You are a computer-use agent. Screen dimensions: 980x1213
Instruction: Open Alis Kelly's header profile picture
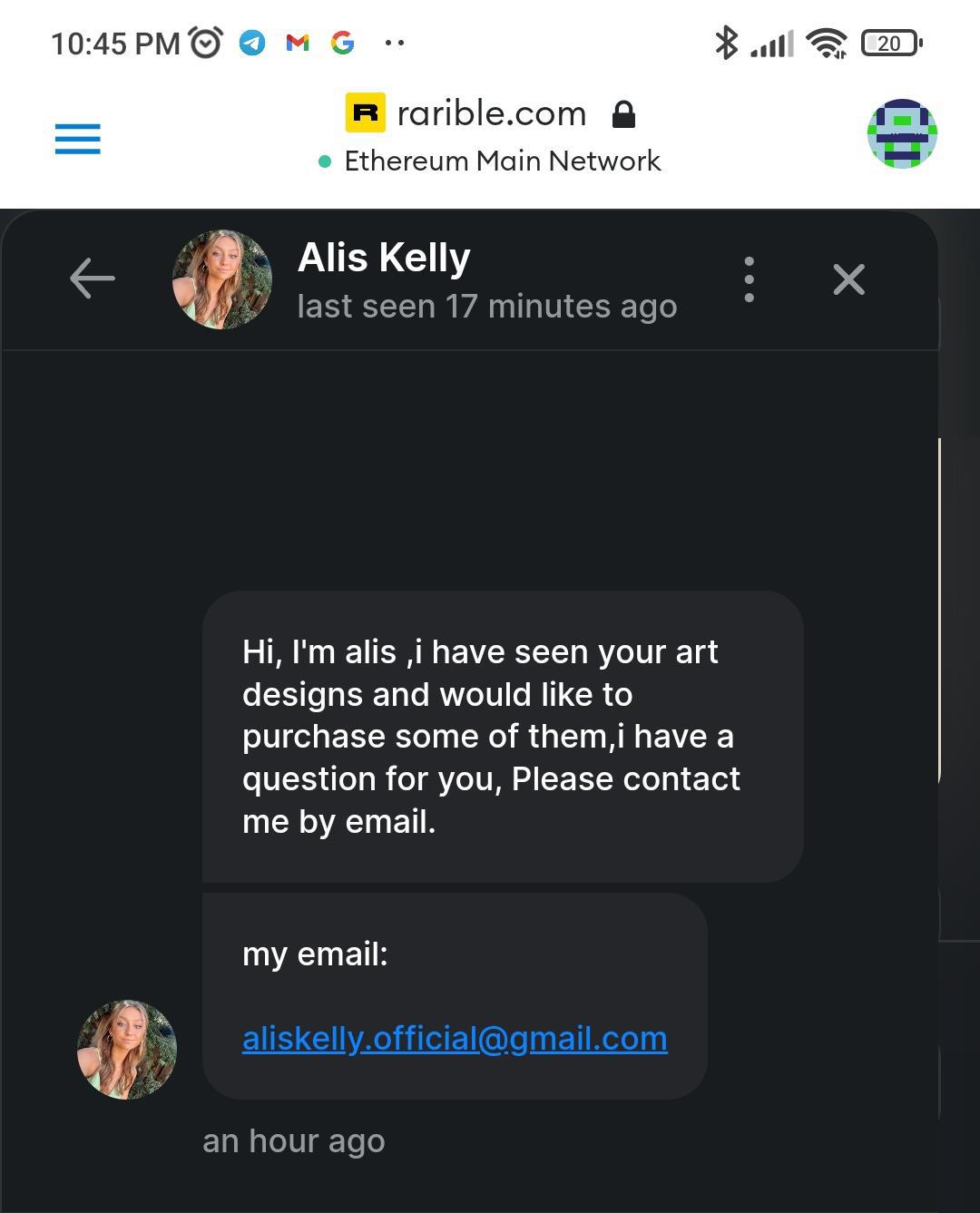pyautogui.click(x=222, y=279)
